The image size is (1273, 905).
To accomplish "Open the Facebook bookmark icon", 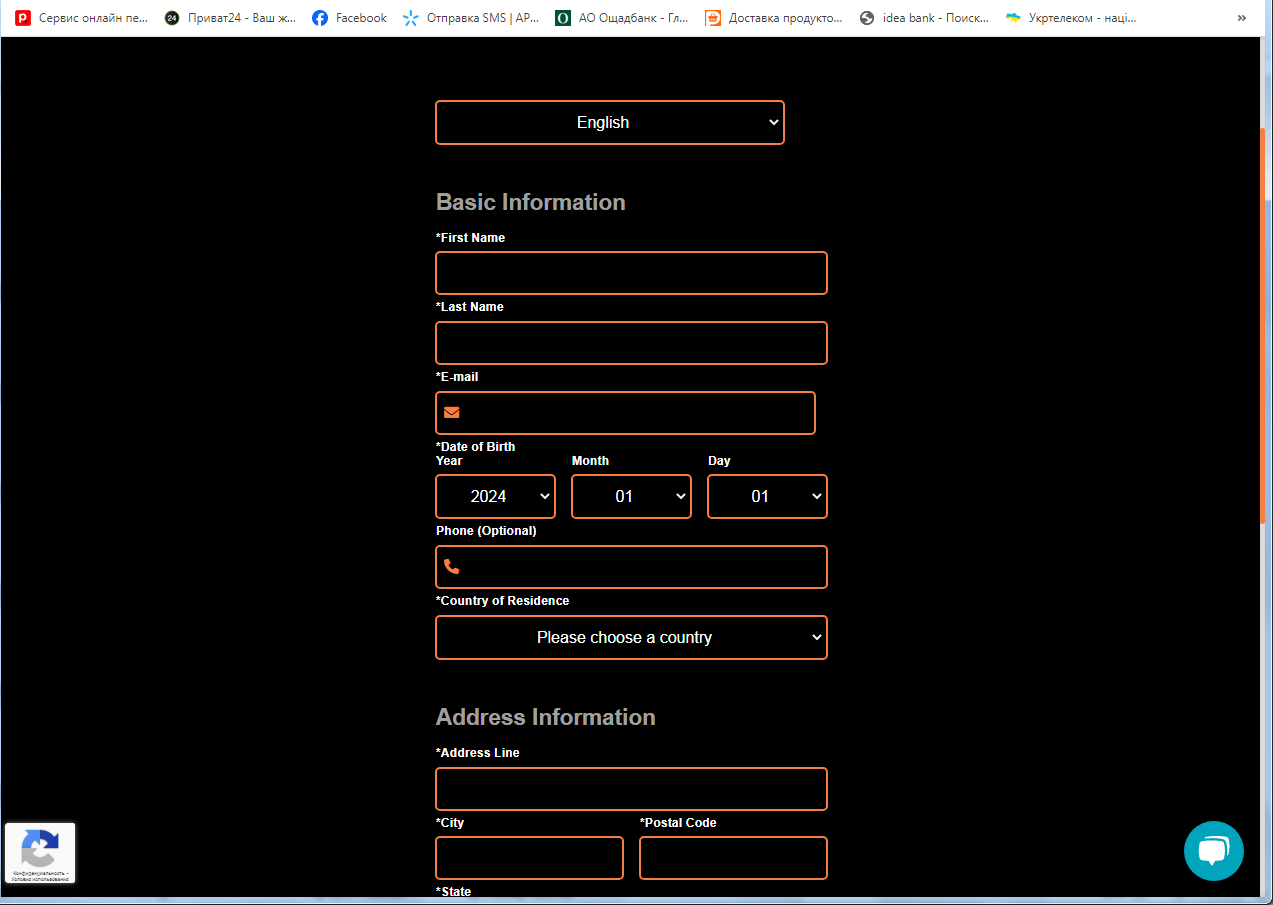I will [x=320, y=18].
